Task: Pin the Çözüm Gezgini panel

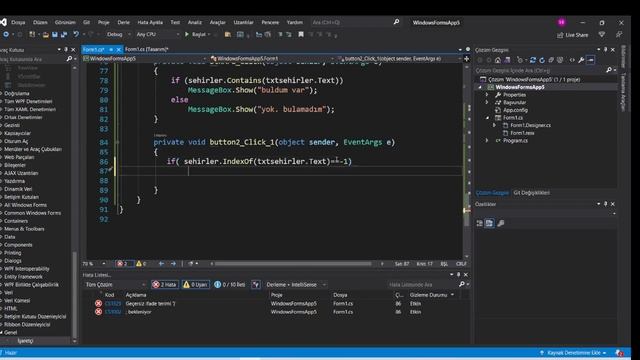Action: point(605,50)
